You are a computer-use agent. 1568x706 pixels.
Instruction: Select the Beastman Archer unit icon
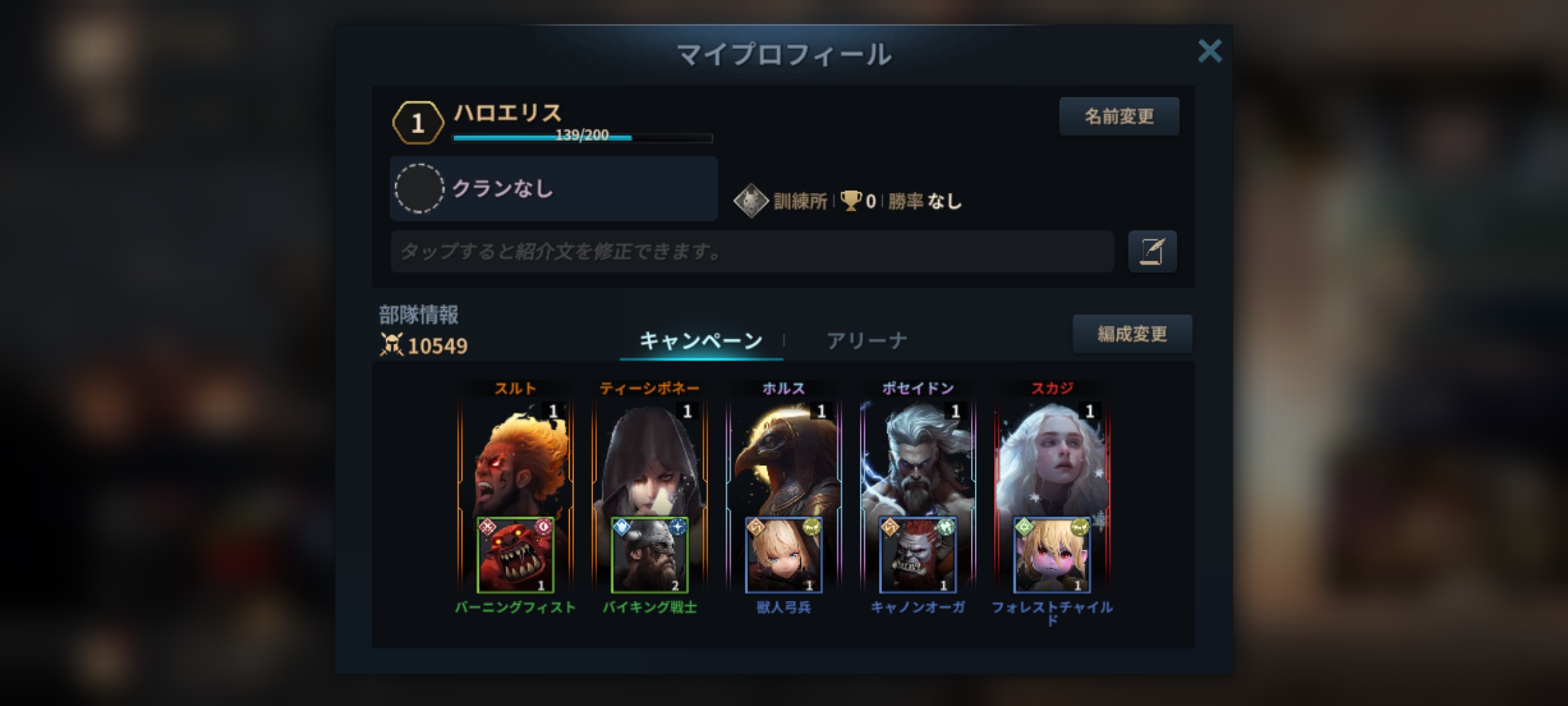coord(783,555)
